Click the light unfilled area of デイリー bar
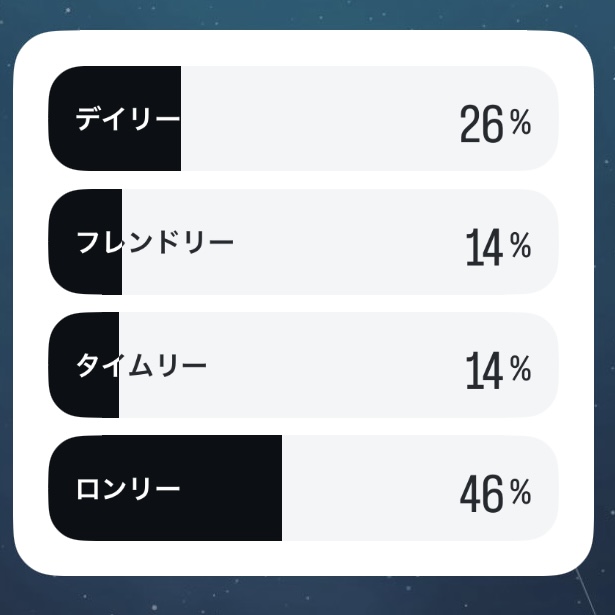The width and height of the screenshot is (615, 615). pyautogui.click(x=320, y=119)
